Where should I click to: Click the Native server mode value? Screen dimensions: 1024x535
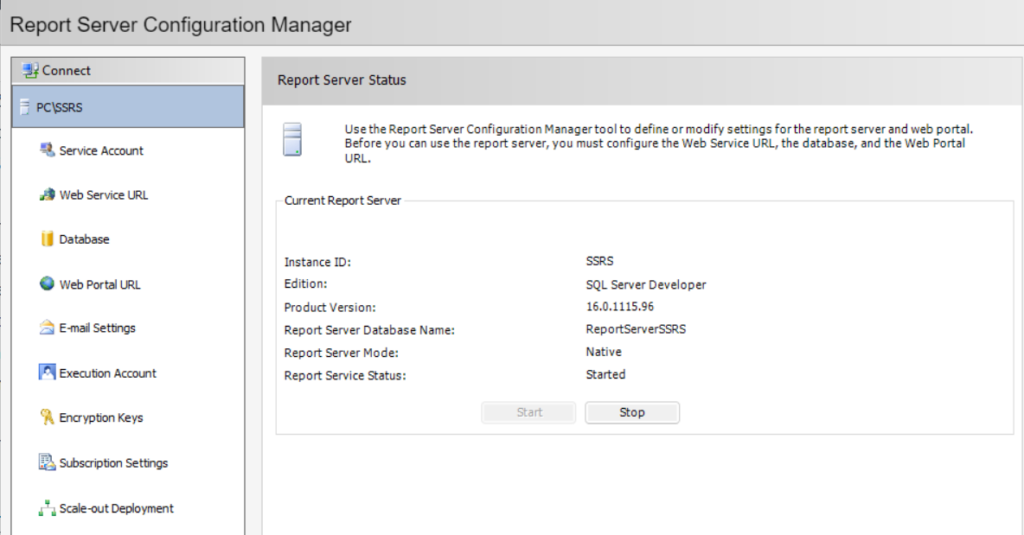pos(603,351)
